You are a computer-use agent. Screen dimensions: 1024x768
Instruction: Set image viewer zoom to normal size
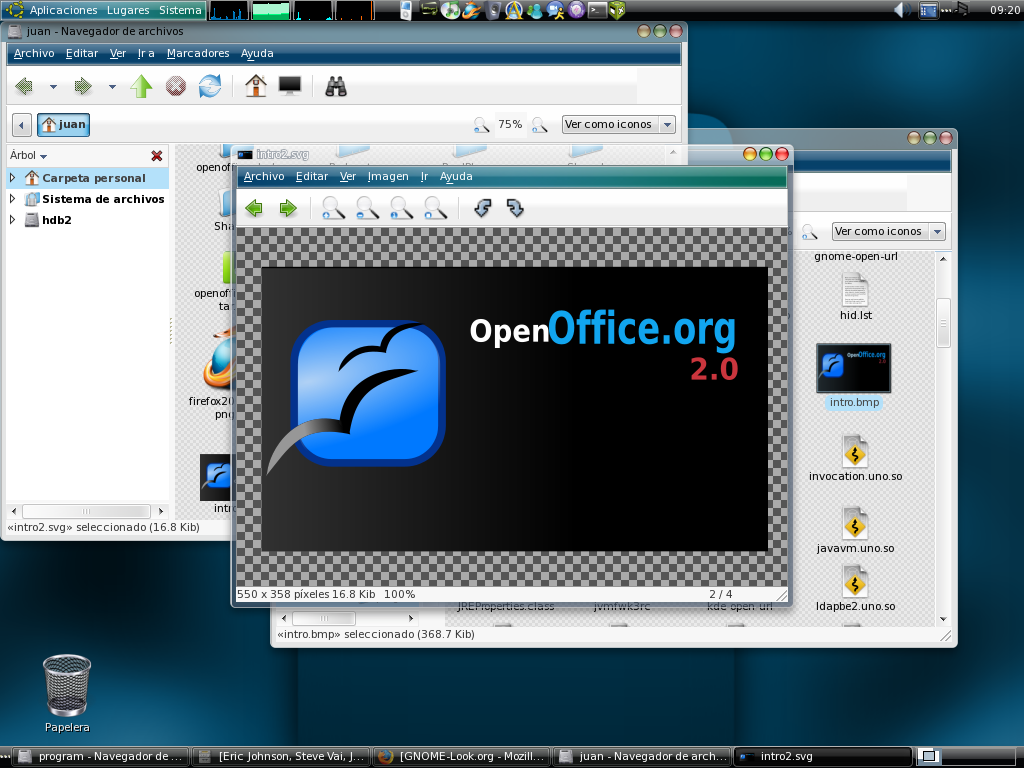pyautogui.click(x=401, y=208)
